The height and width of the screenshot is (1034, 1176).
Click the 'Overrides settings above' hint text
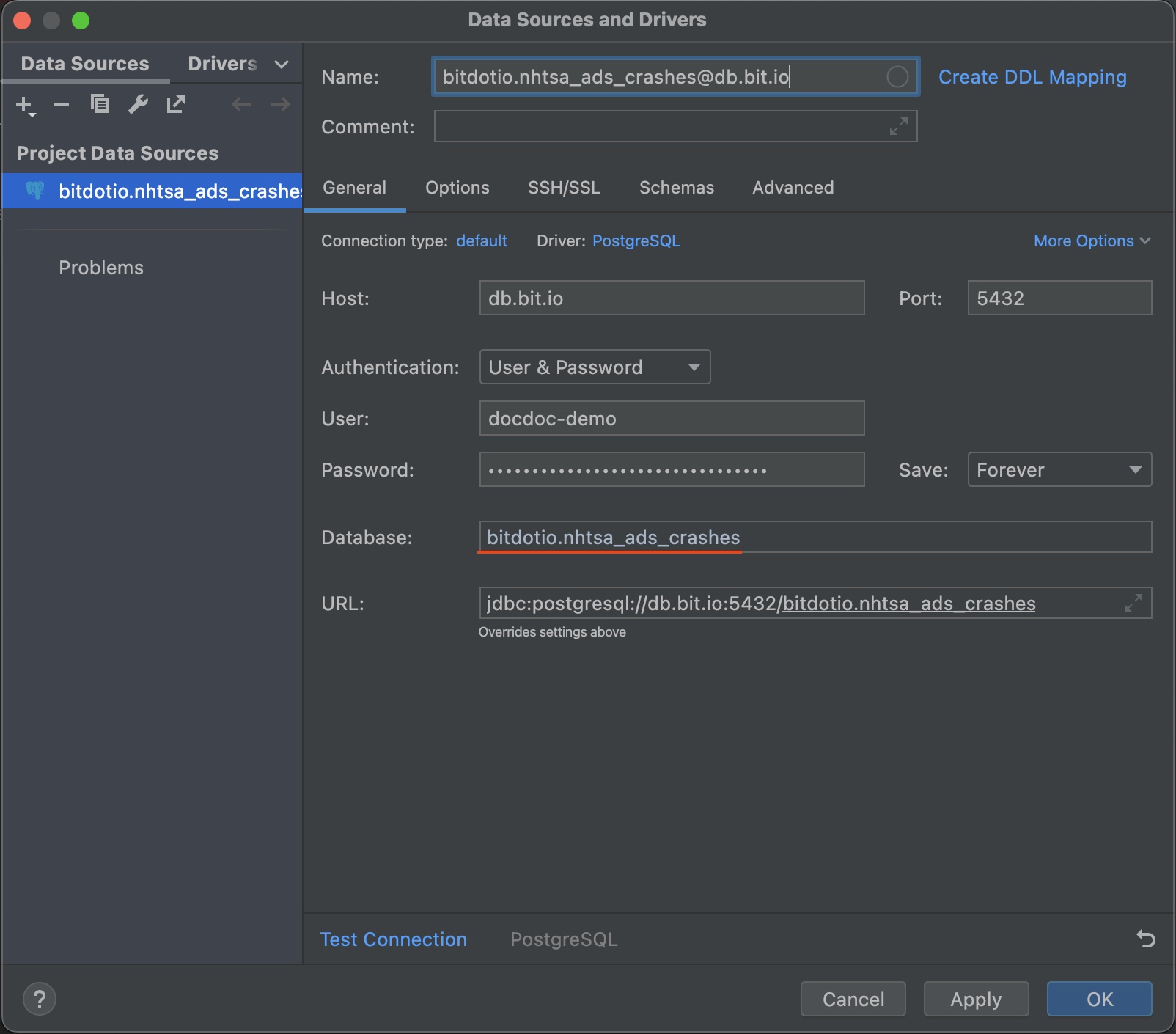552,632
